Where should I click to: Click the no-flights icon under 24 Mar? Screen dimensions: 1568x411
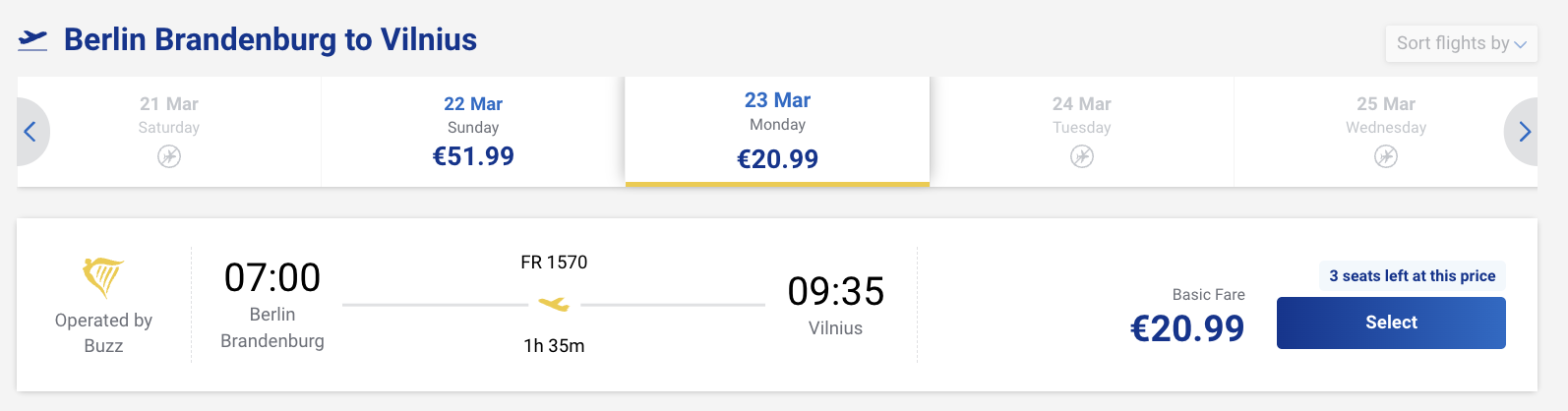click(x=1082, y=156)
